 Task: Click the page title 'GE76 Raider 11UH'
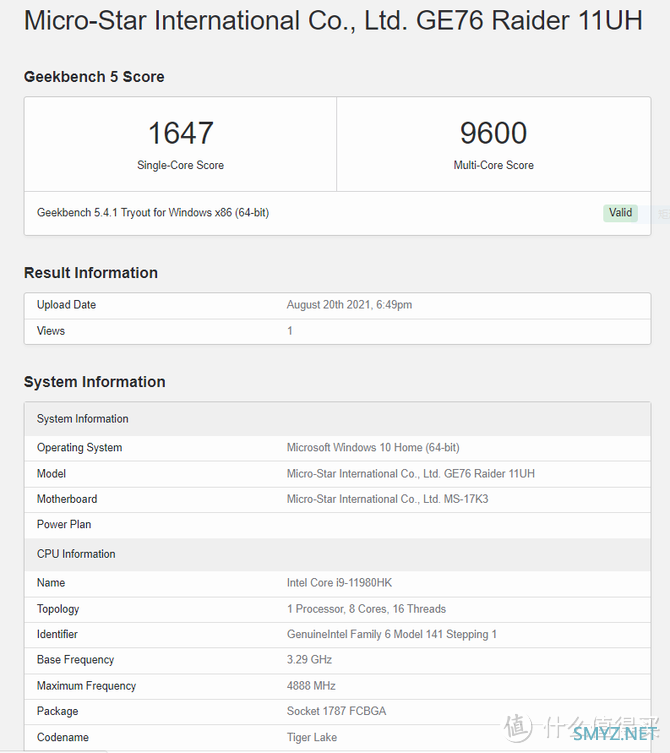(529, 21)
